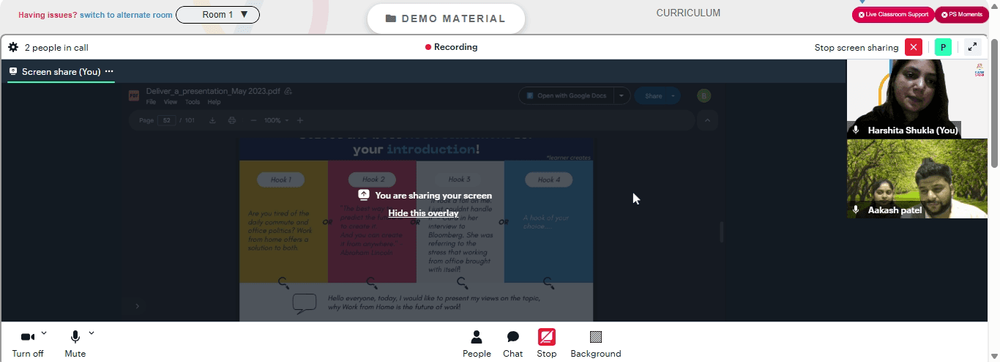Open camera options chevron
The height and width of the screenshot is (362, 1000).
pyautogui.click(x=44, y=333)
